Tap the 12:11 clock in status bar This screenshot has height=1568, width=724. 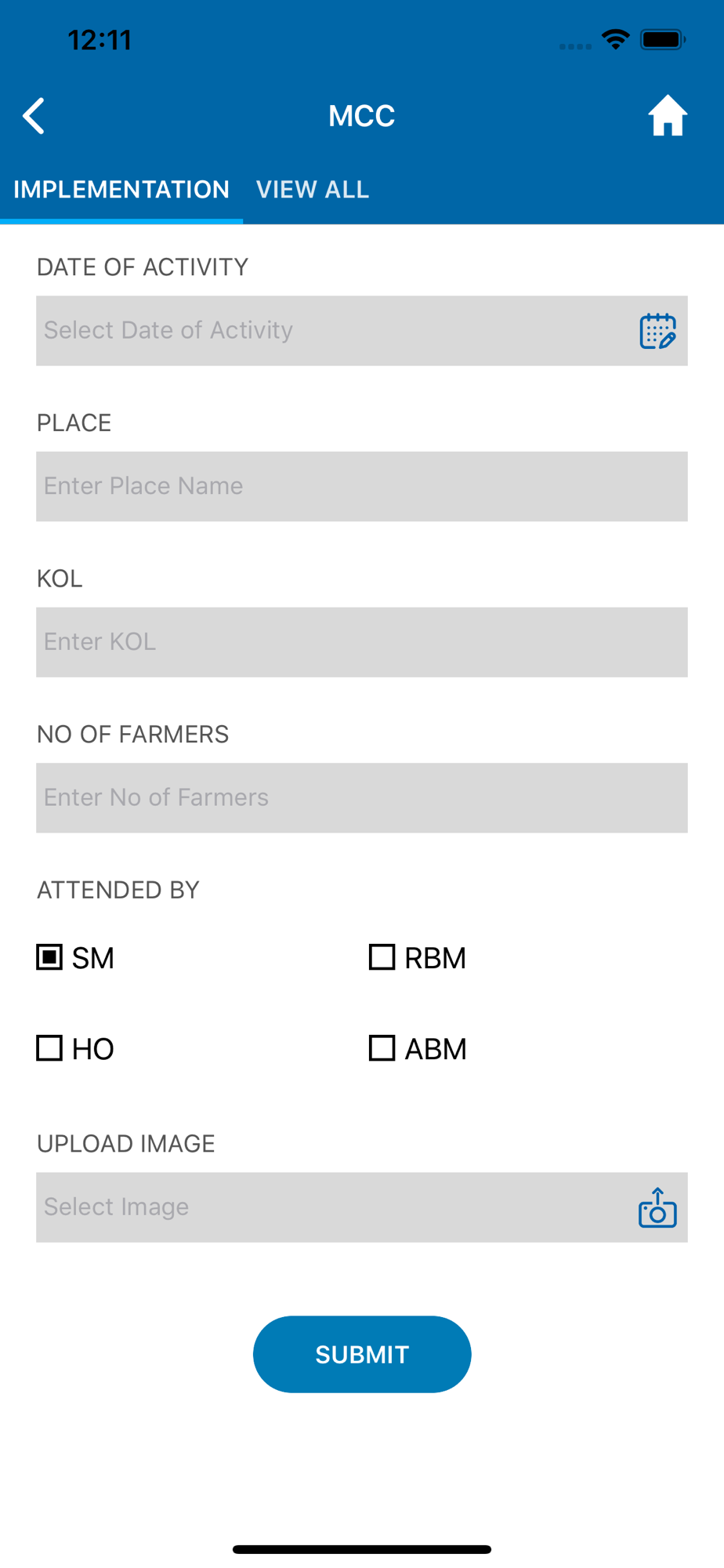tap(100, 40)
